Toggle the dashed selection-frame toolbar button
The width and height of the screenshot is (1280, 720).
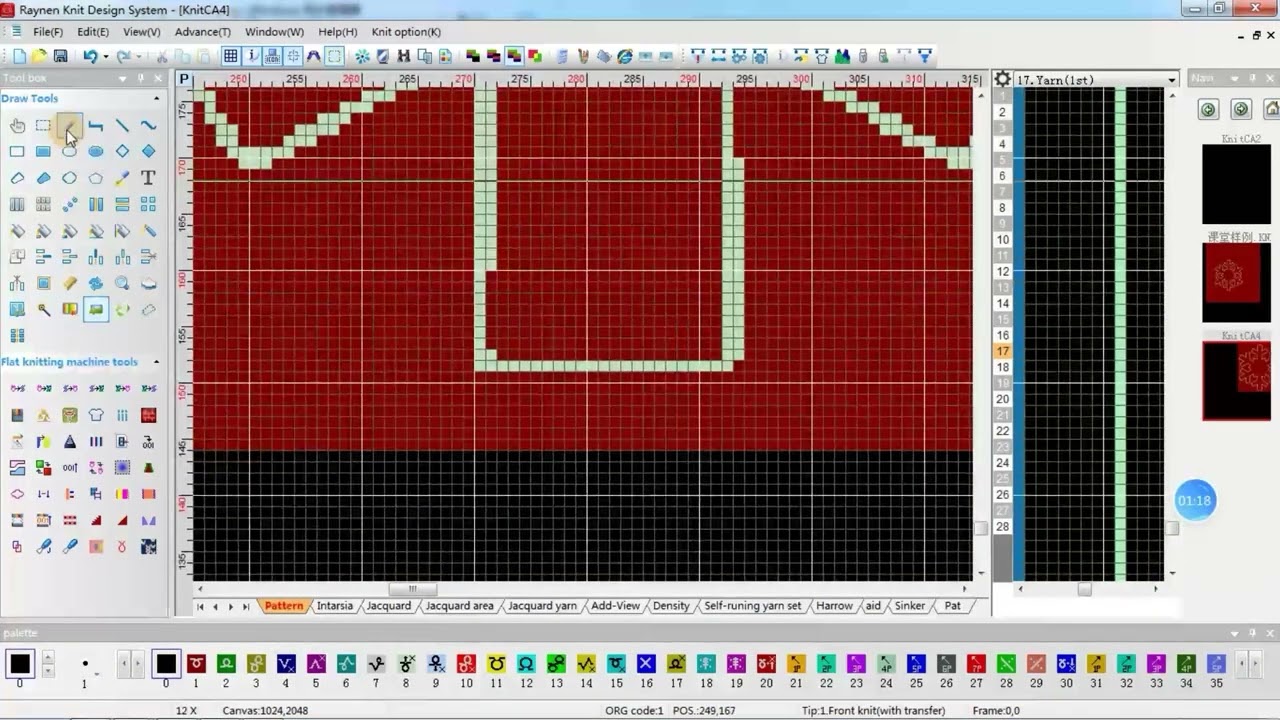[x=335, y=56]
